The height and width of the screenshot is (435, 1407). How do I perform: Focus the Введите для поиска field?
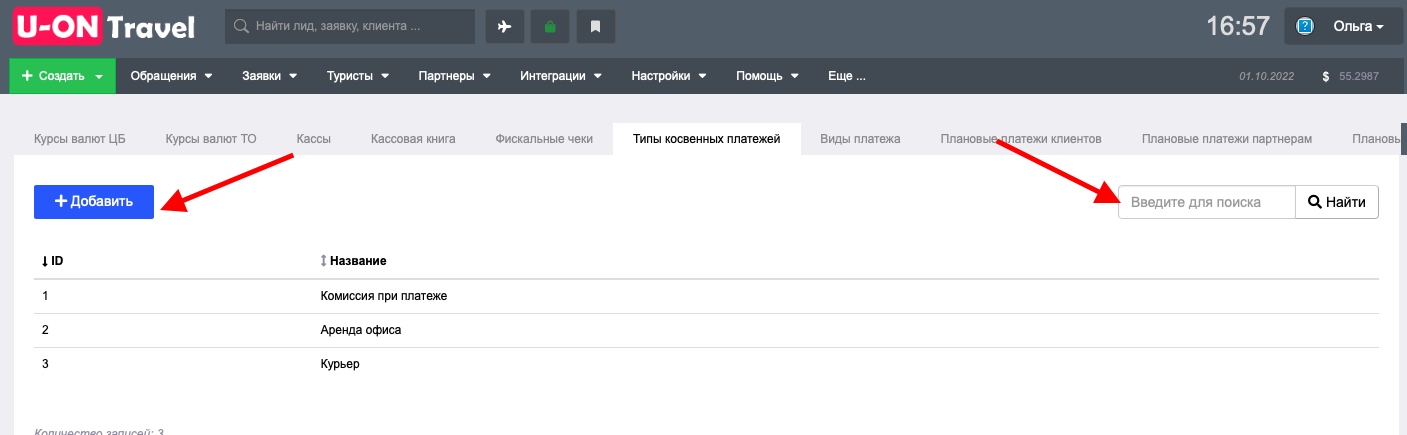[x=1207, y=202]
